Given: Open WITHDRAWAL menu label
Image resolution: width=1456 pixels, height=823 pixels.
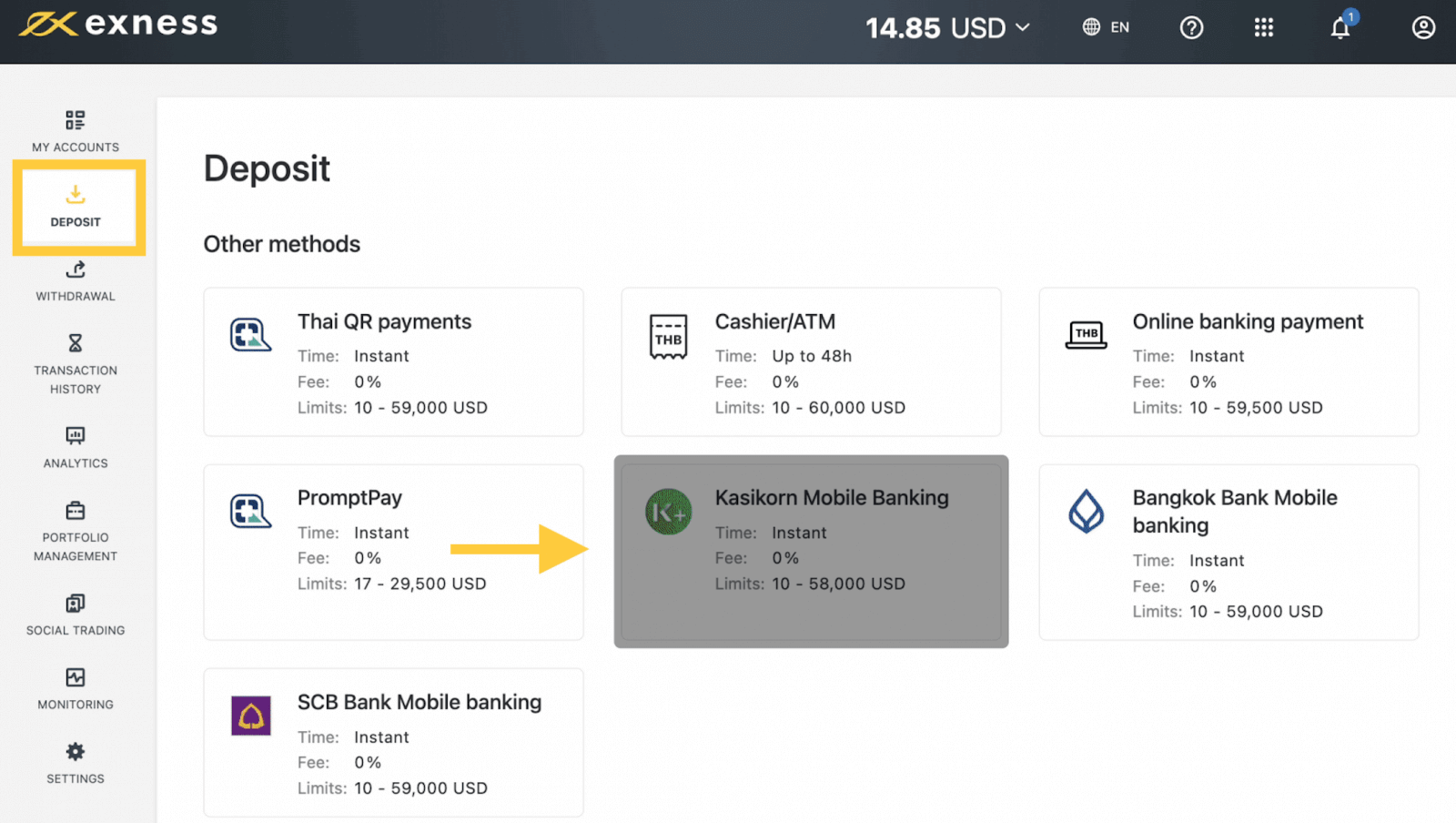Looking at the screenshot, I should tap(76, 296).
